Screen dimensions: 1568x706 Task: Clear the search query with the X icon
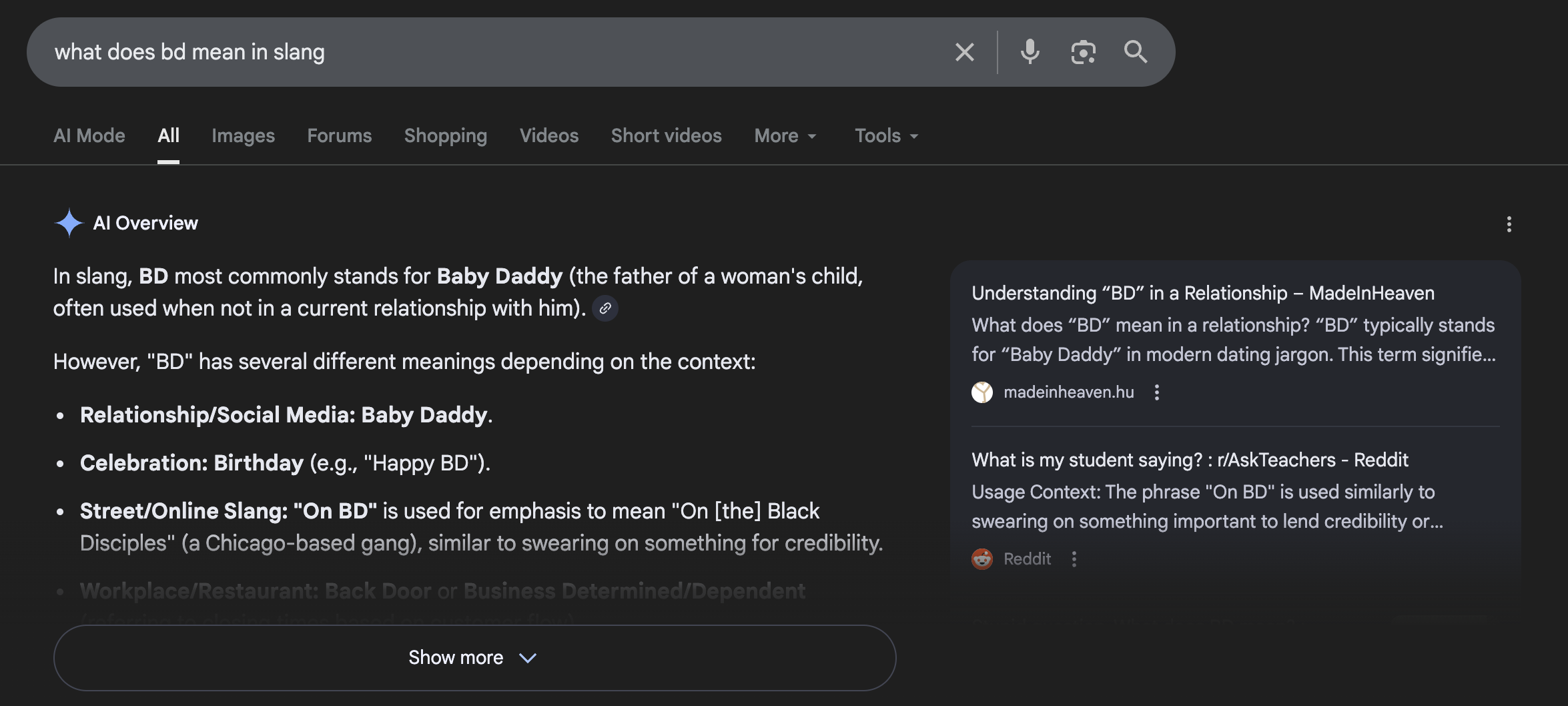coord(964,52)
